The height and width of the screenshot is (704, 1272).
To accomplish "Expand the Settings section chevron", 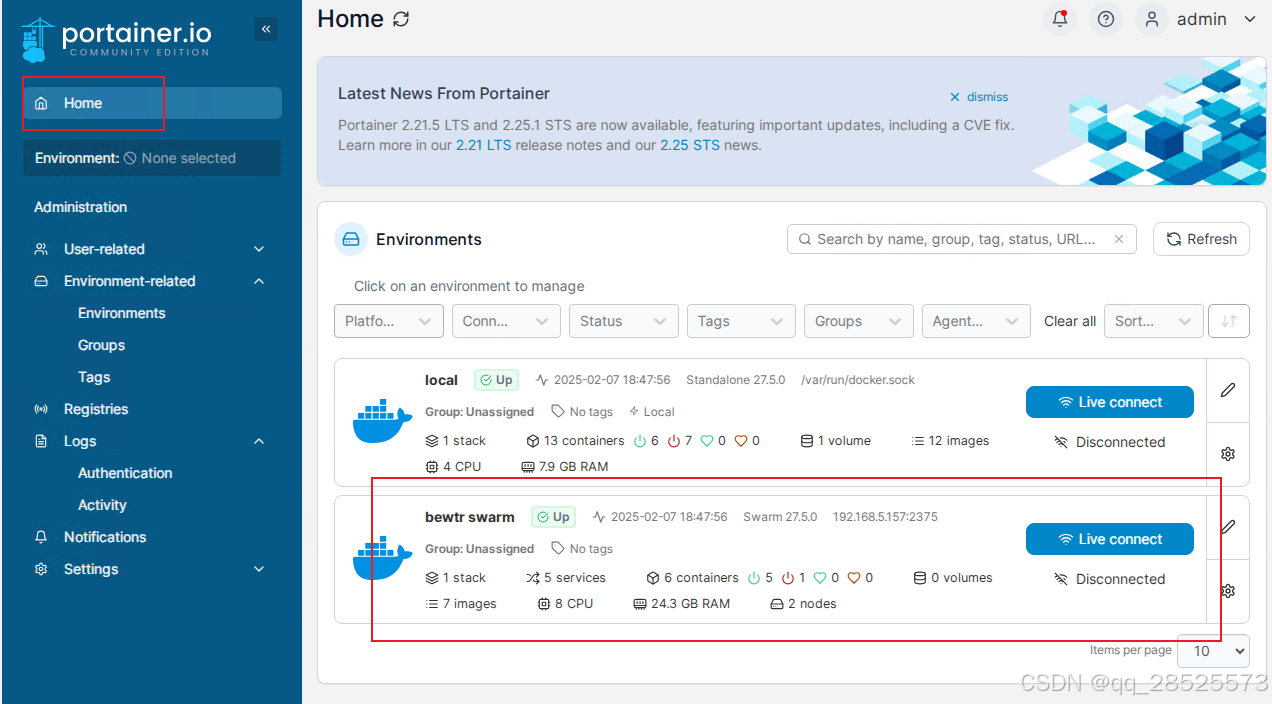I will (x=259, y=569).
